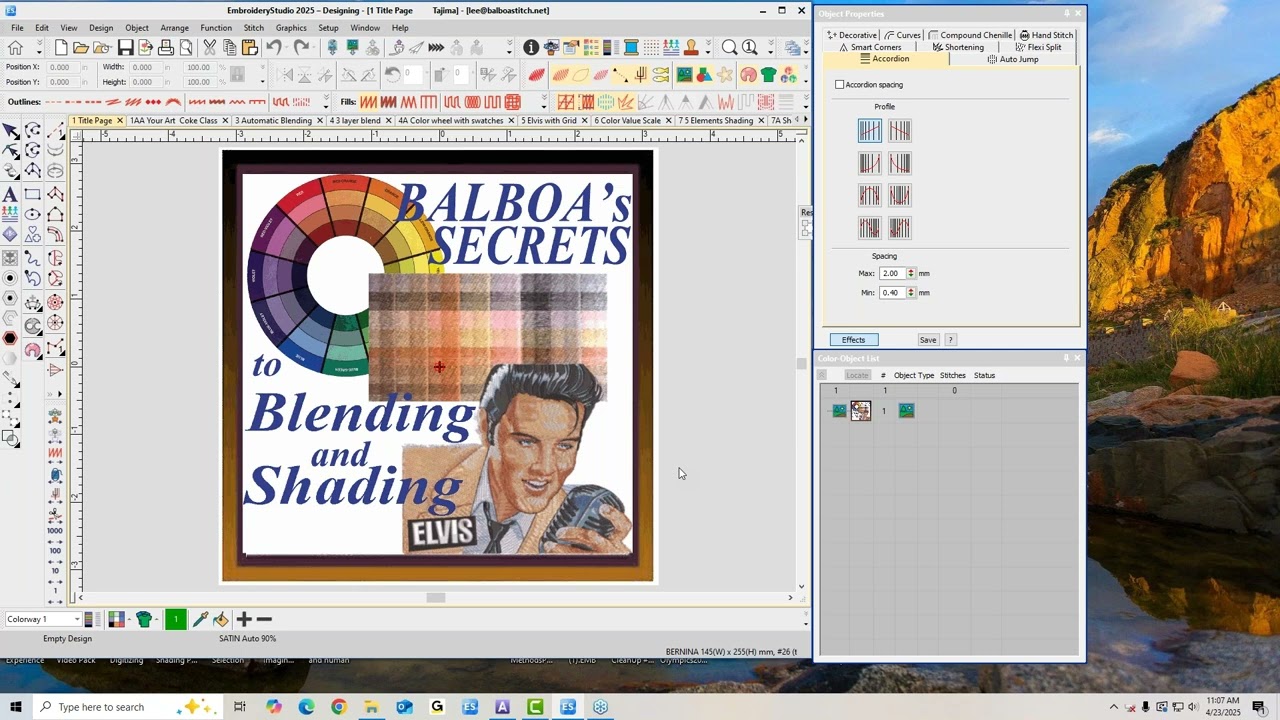Choose the Select Object arrow tool

pyautogui.click(x=10, y=131)
